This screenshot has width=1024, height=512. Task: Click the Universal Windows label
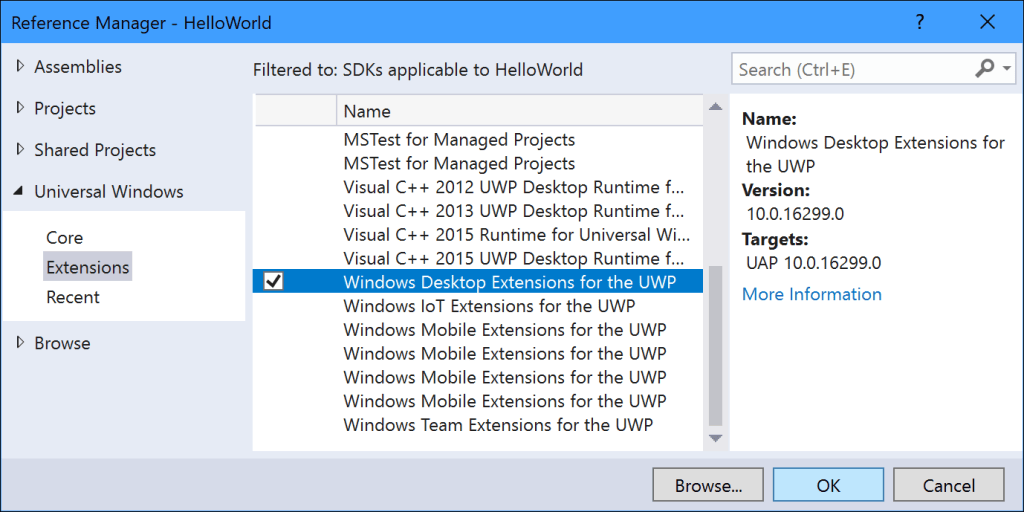point(108,192)
